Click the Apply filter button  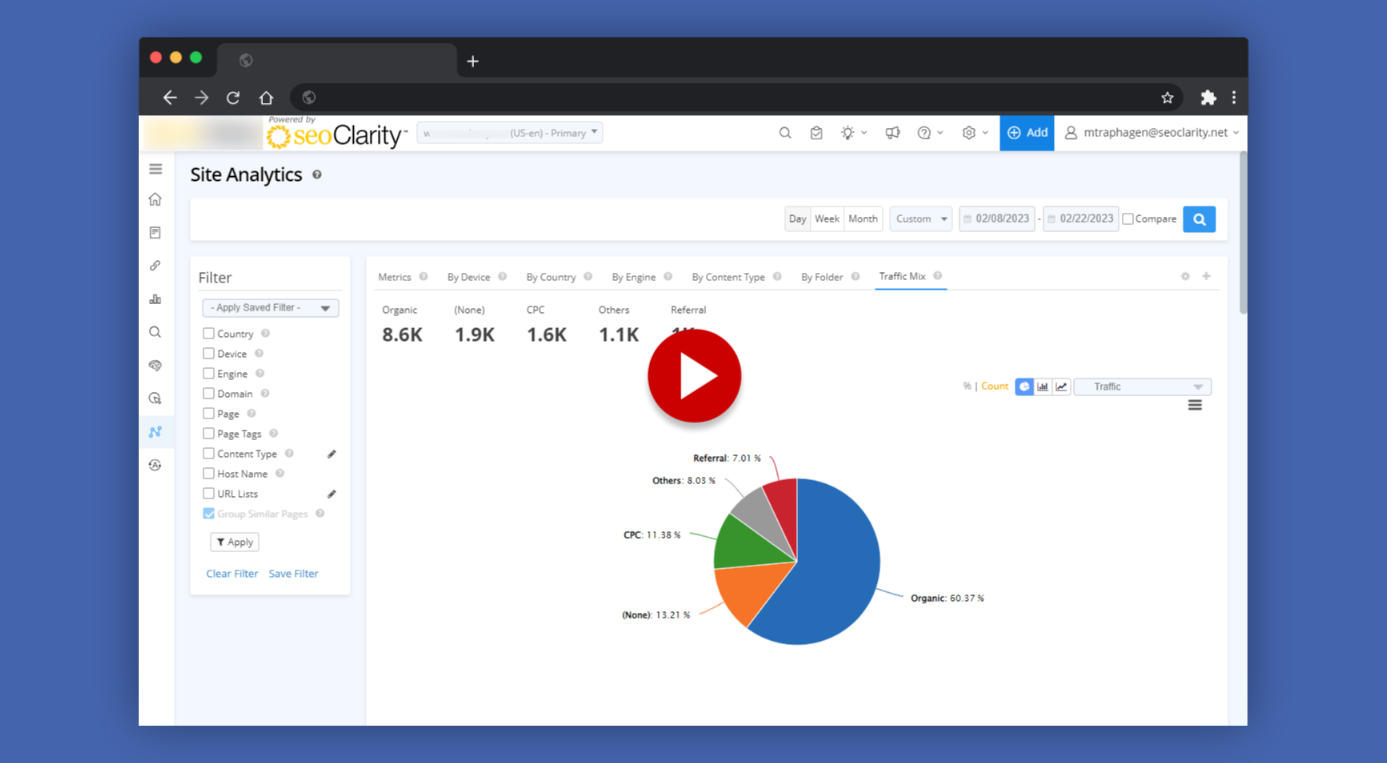click(x=235, y=542)
